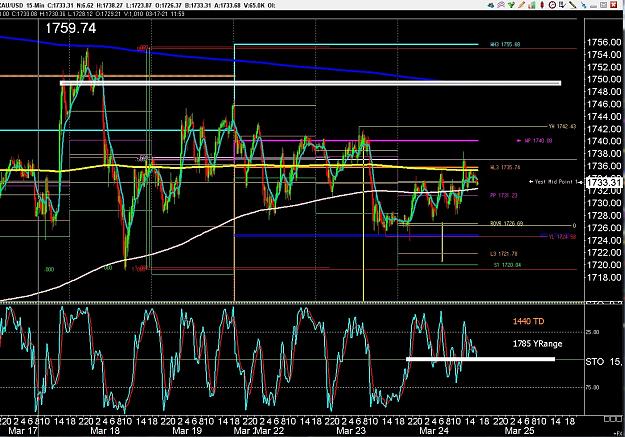Click the YL 1724 level label

pos(562,236)
